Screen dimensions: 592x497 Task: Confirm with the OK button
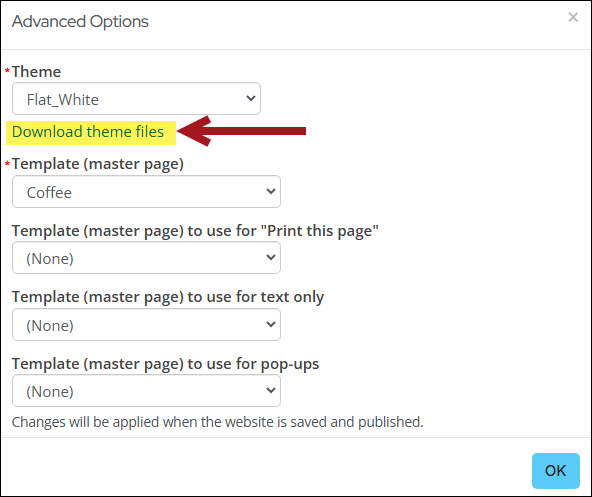(555, 471)
